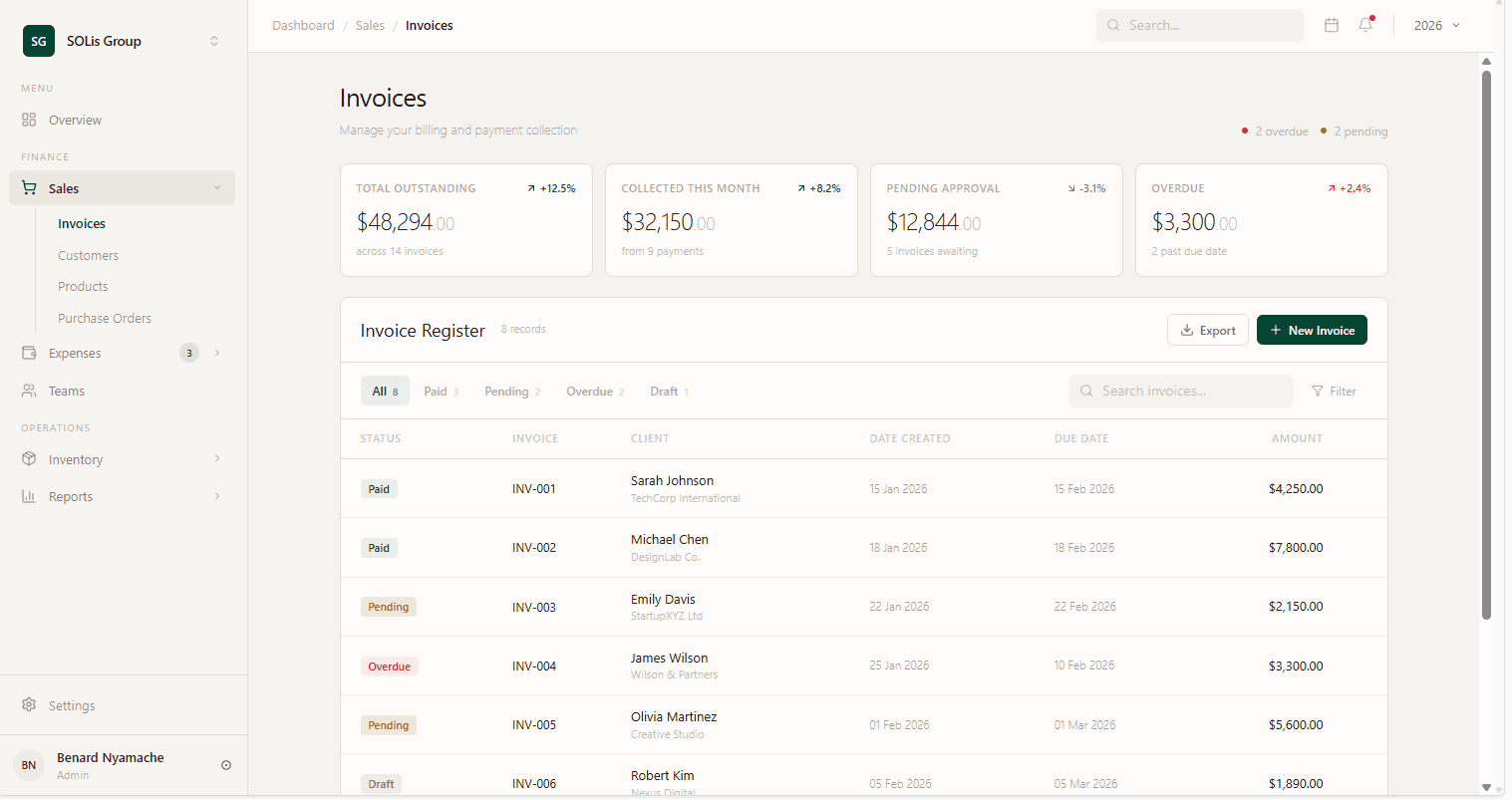Click the notifications bell icon
Screen dimensions: 1512x800
point(1365,25)
